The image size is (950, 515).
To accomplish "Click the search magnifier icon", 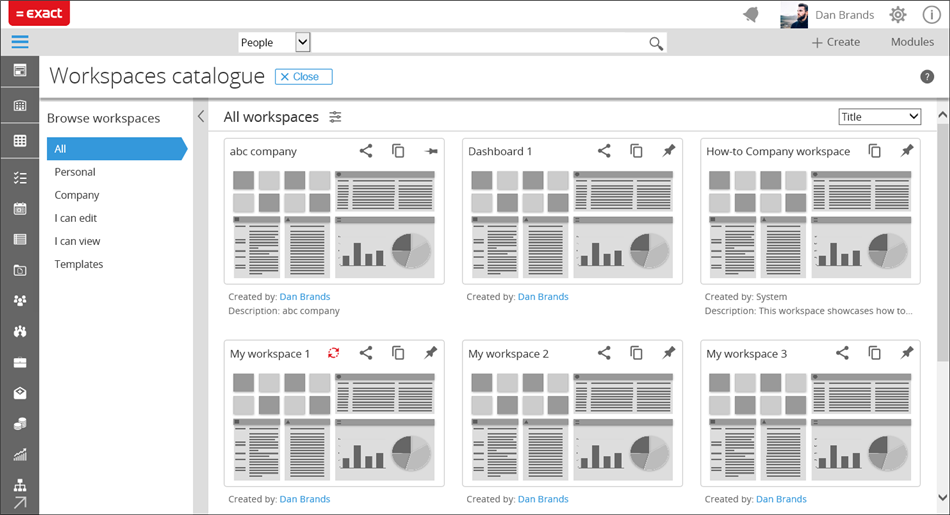I will coord(656,43).
